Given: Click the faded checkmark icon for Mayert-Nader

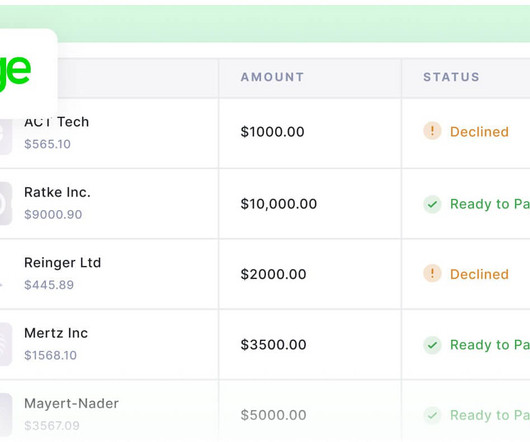Looking at the screenshot, I should pyautogui.click(x=432, y=415).
